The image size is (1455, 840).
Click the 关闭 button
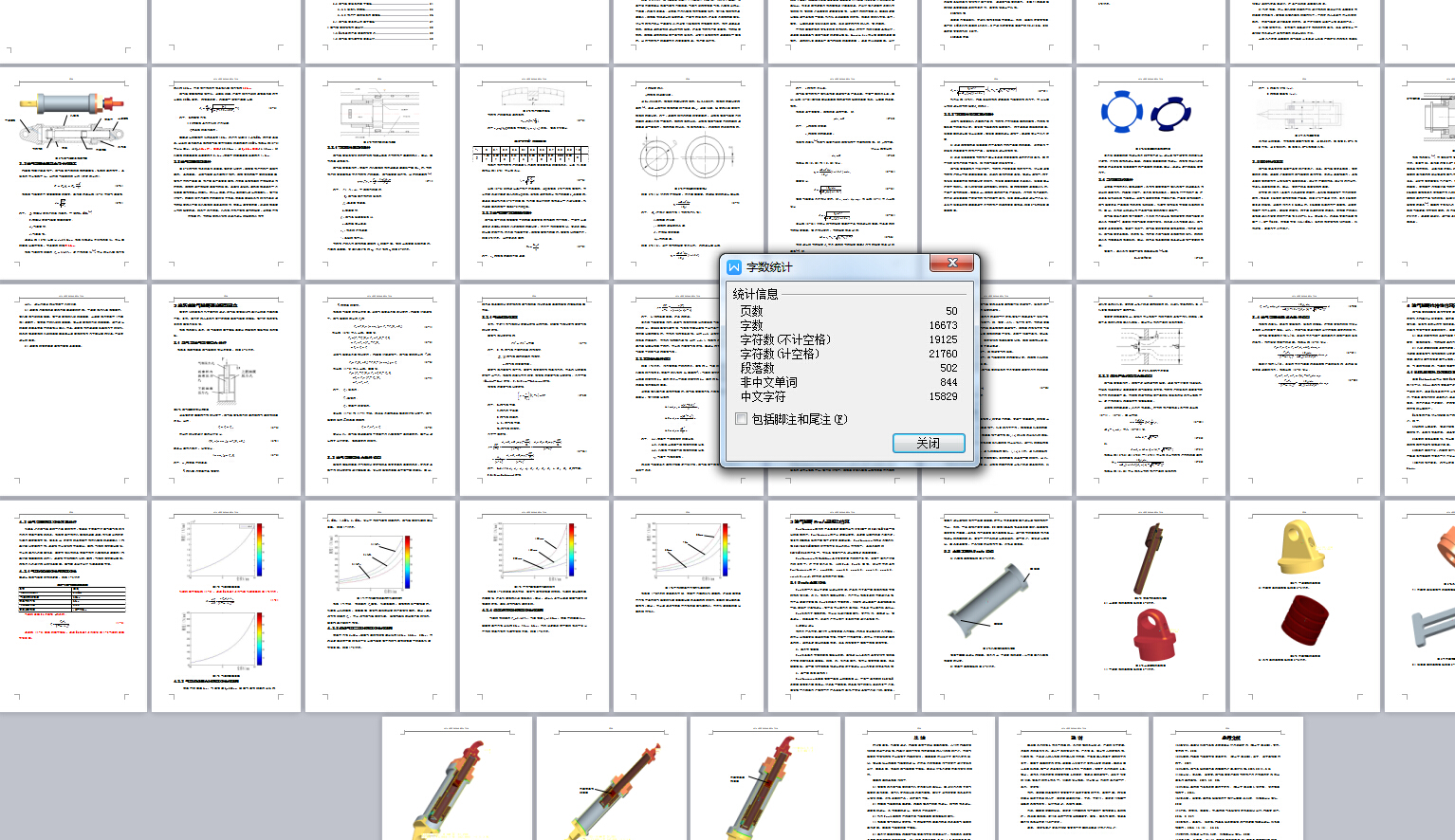929,443
